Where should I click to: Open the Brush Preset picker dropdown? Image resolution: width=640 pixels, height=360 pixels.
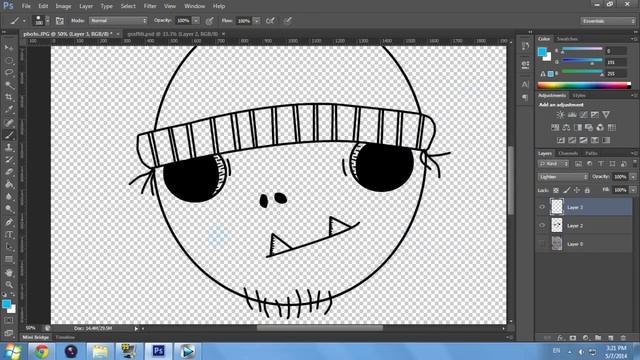[x=47, y=20]
